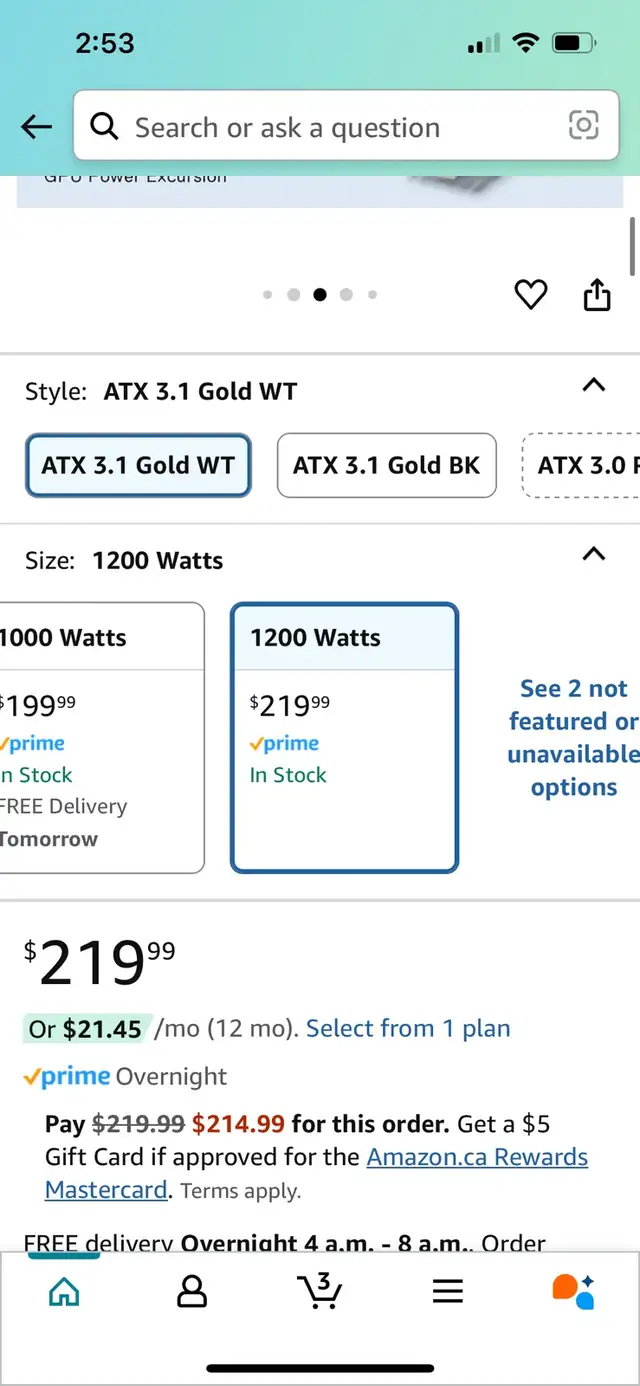The height and width of the screenshot is (1386, 640).
Task: Collapse the Style section chevron
Action: pyautogui.click(x=594, y=385)
